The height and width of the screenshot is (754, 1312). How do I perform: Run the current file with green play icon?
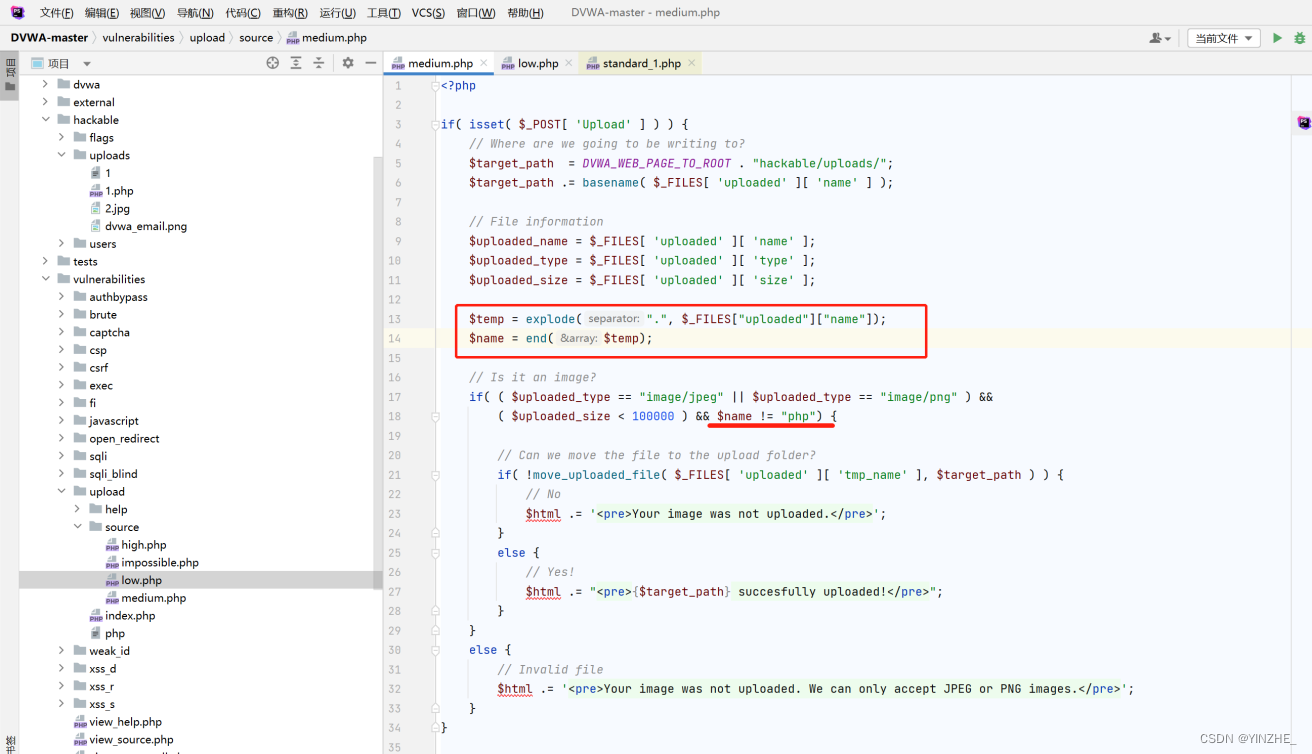[1277, 38]
